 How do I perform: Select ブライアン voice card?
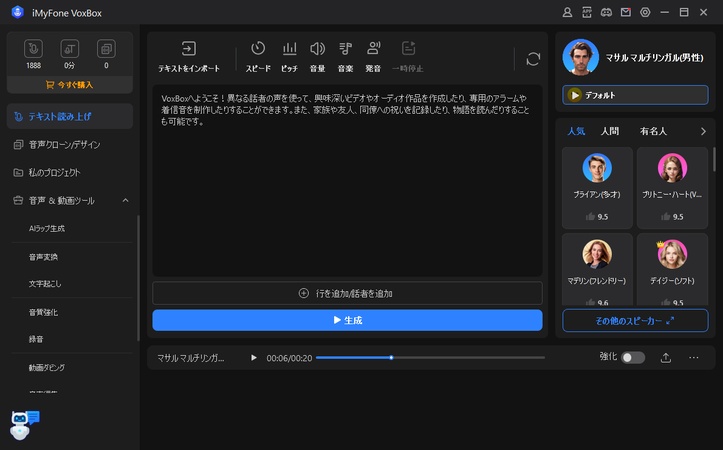point(597,188)
